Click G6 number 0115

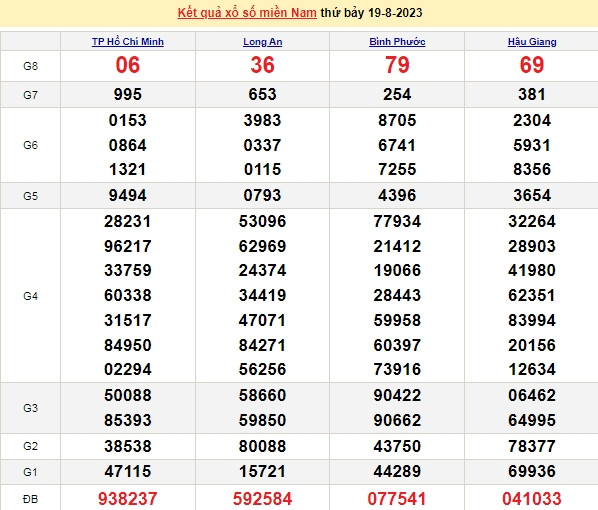coord(262,169)
